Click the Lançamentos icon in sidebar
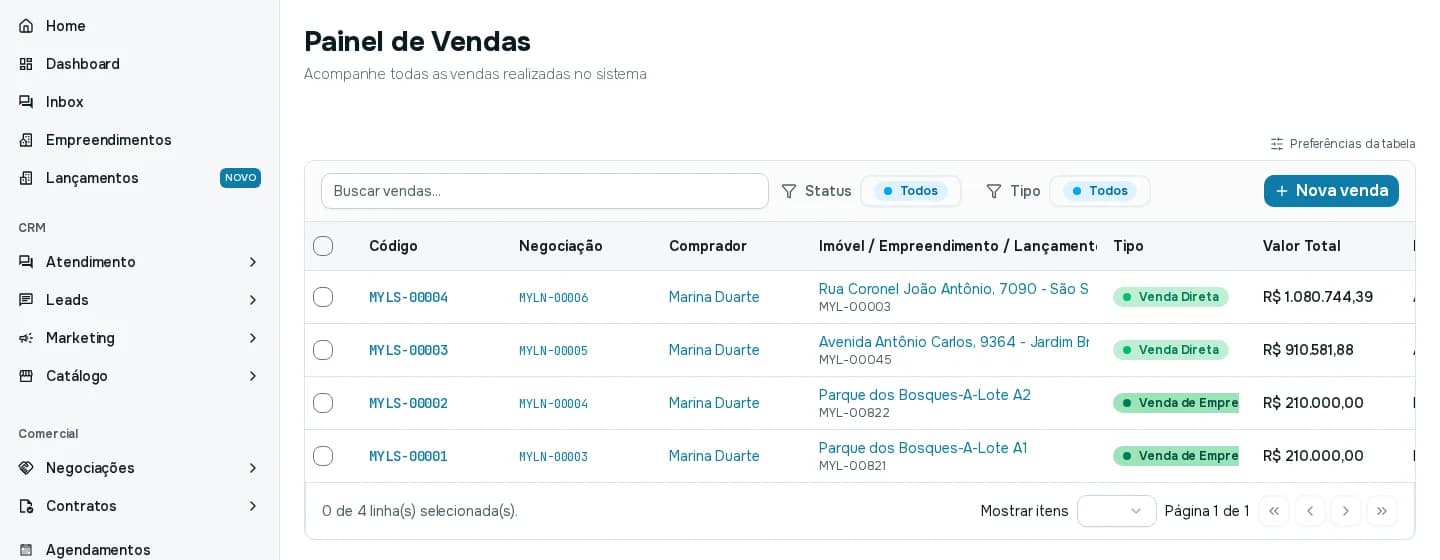The height and width of the screenshot is (560, 1440). point(26,178)
